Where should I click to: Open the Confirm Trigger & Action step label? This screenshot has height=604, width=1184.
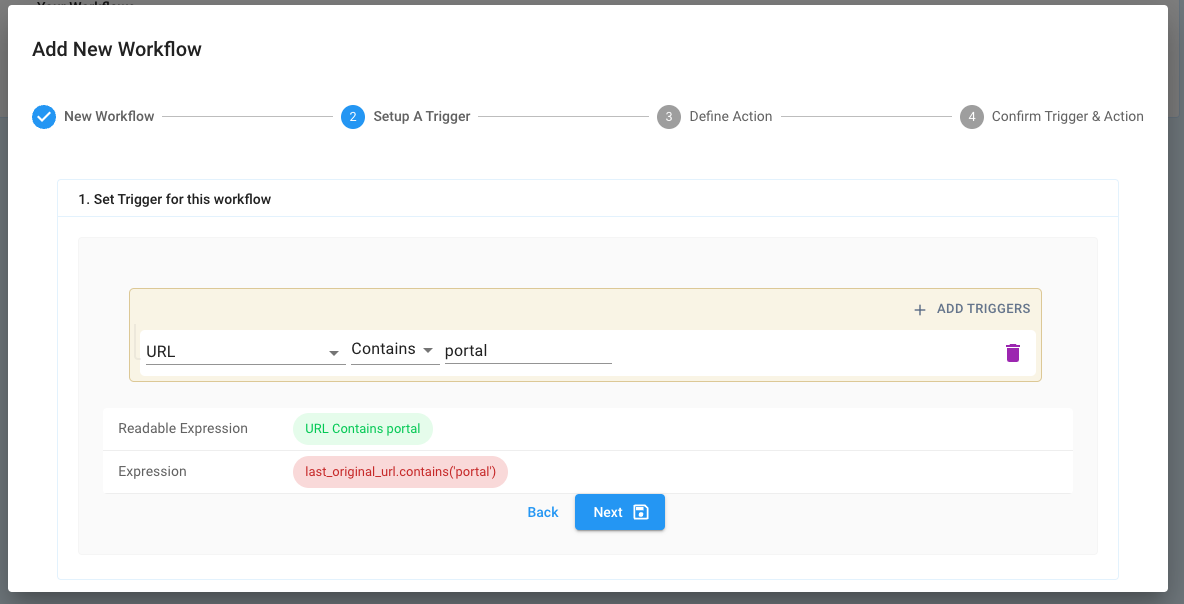[x=1067, y=117]
